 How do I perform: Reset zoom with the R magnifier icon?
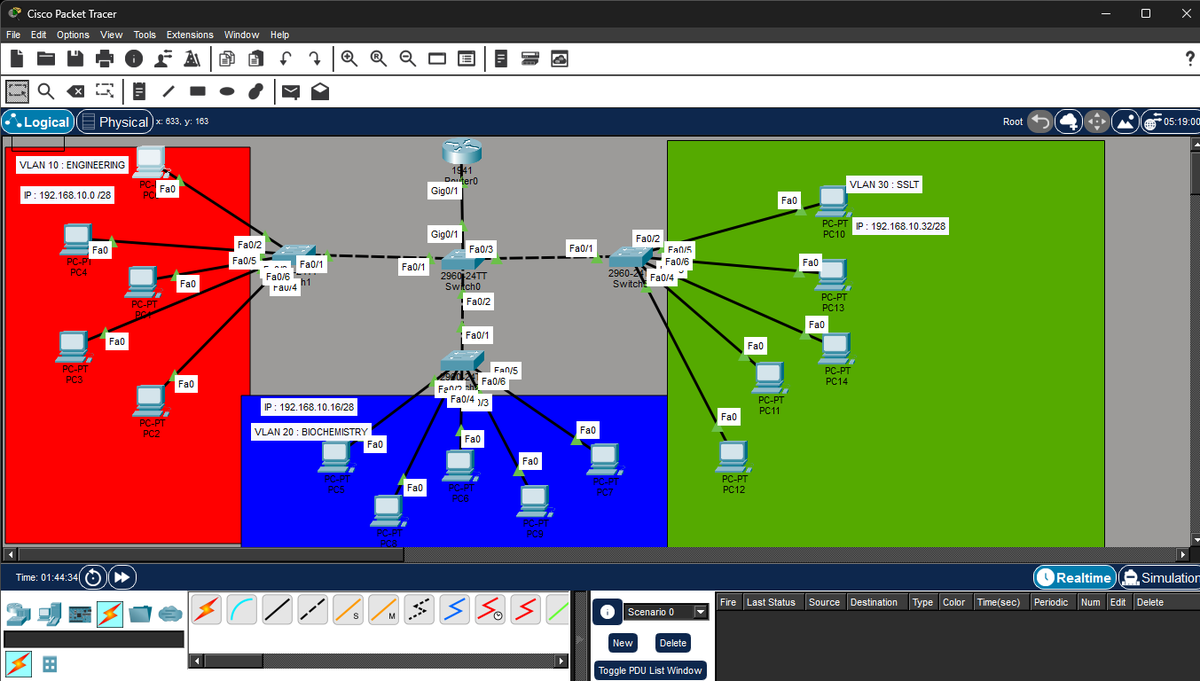coord(379,59)
